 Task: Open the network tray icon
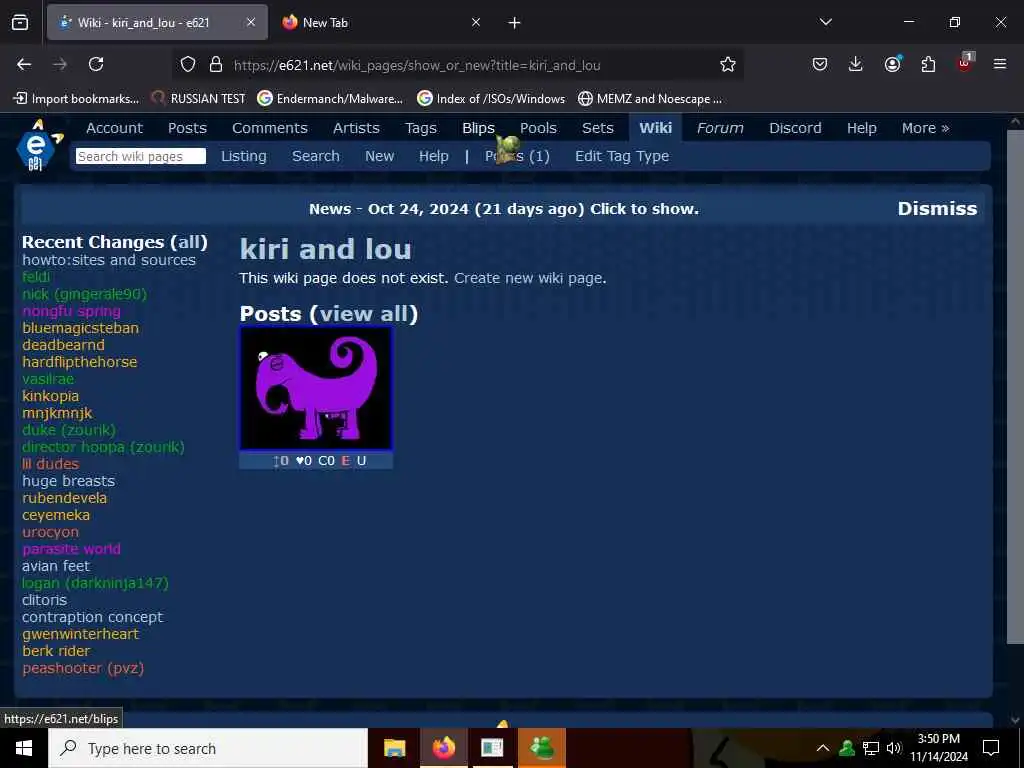tap(871, 748)
